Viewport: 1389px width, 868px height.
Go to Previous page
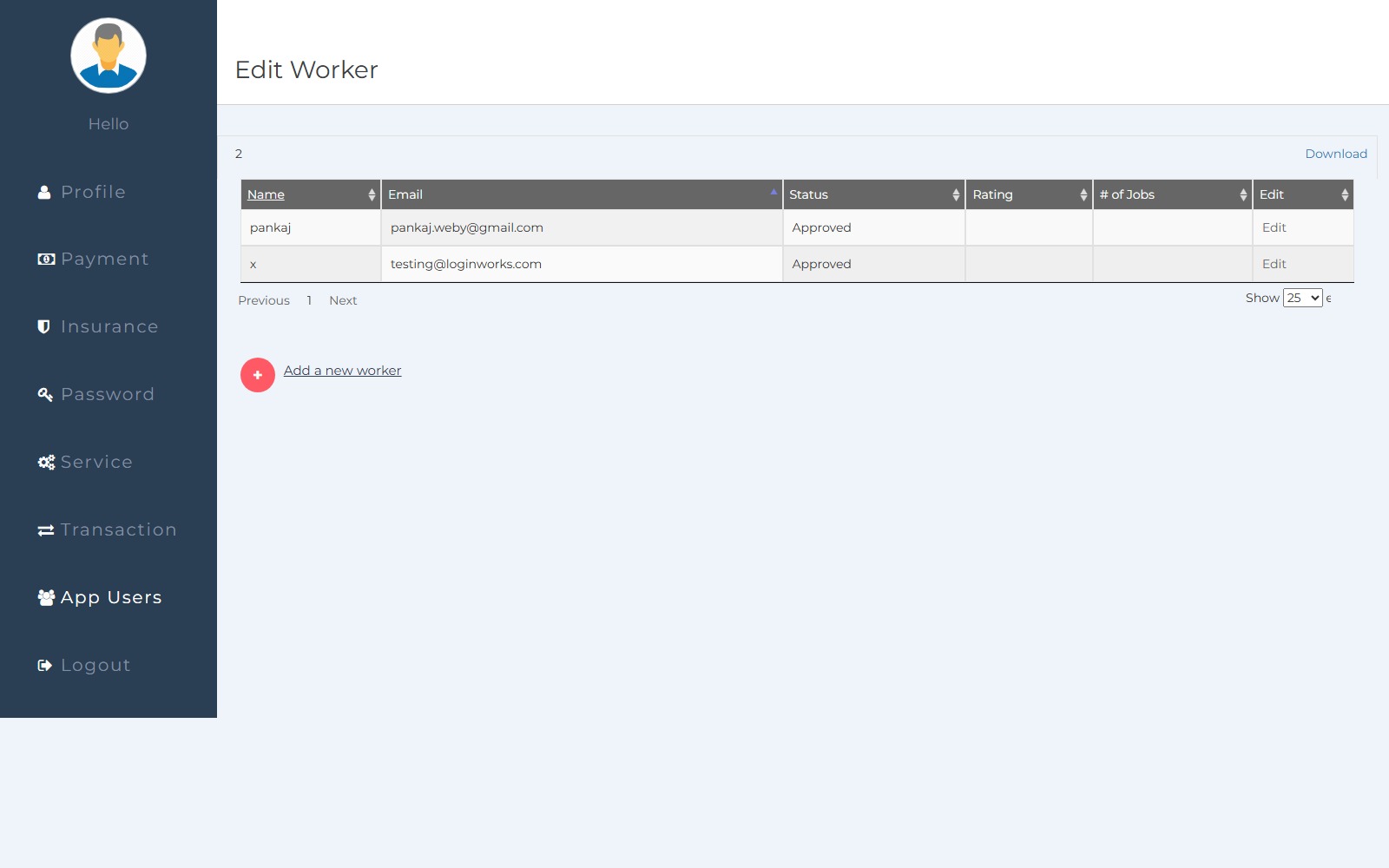tap(264, 300)
